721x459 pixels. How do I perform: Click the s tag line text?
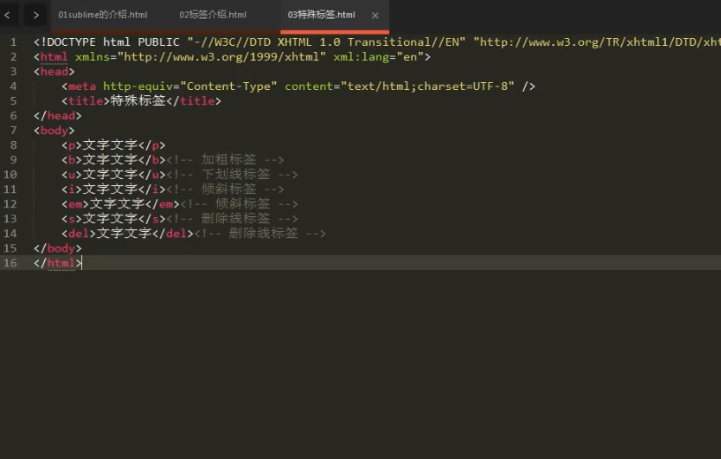click(x=114, y=219)
